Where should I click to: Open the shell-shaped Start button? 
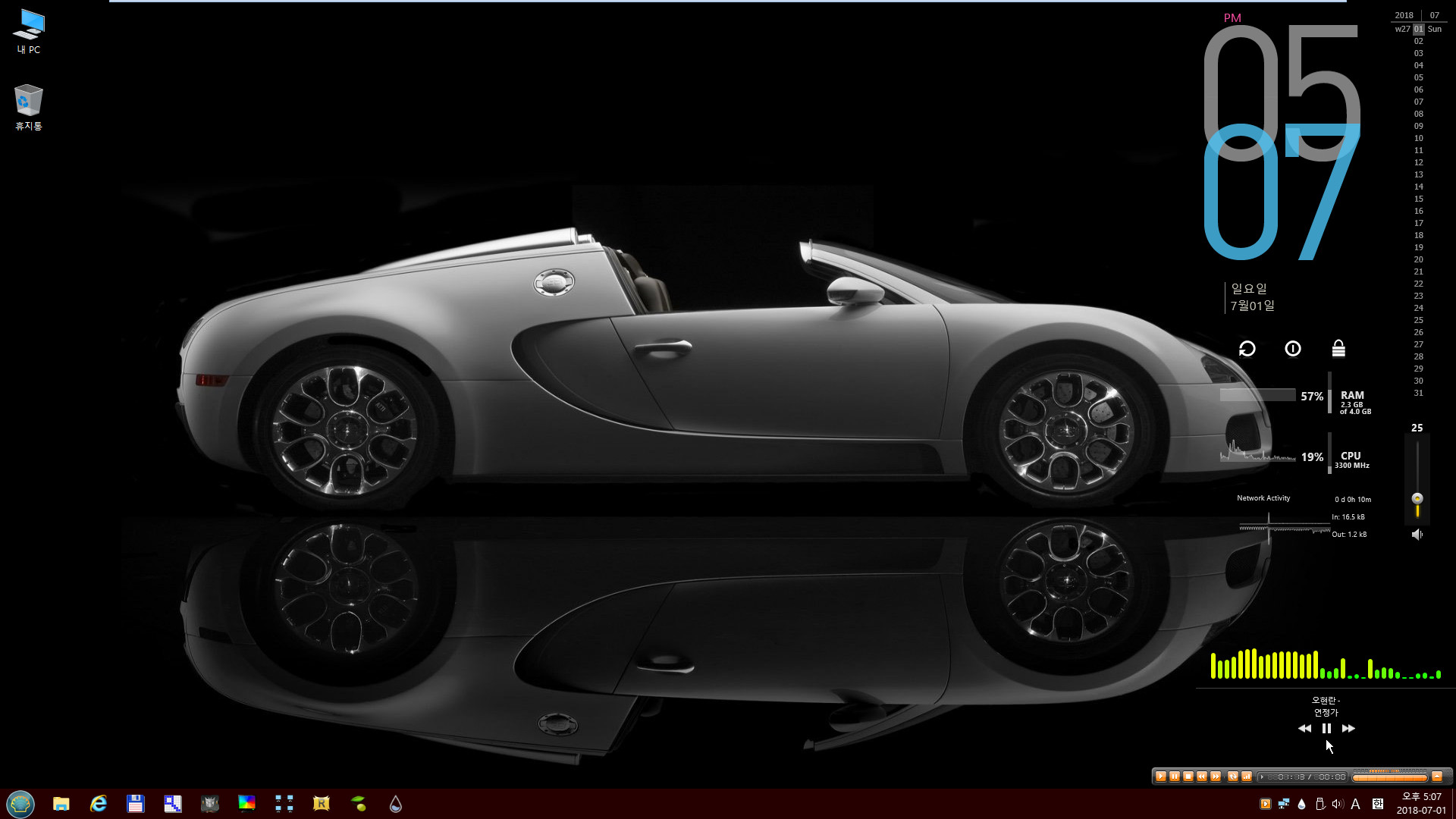point(20,804)
